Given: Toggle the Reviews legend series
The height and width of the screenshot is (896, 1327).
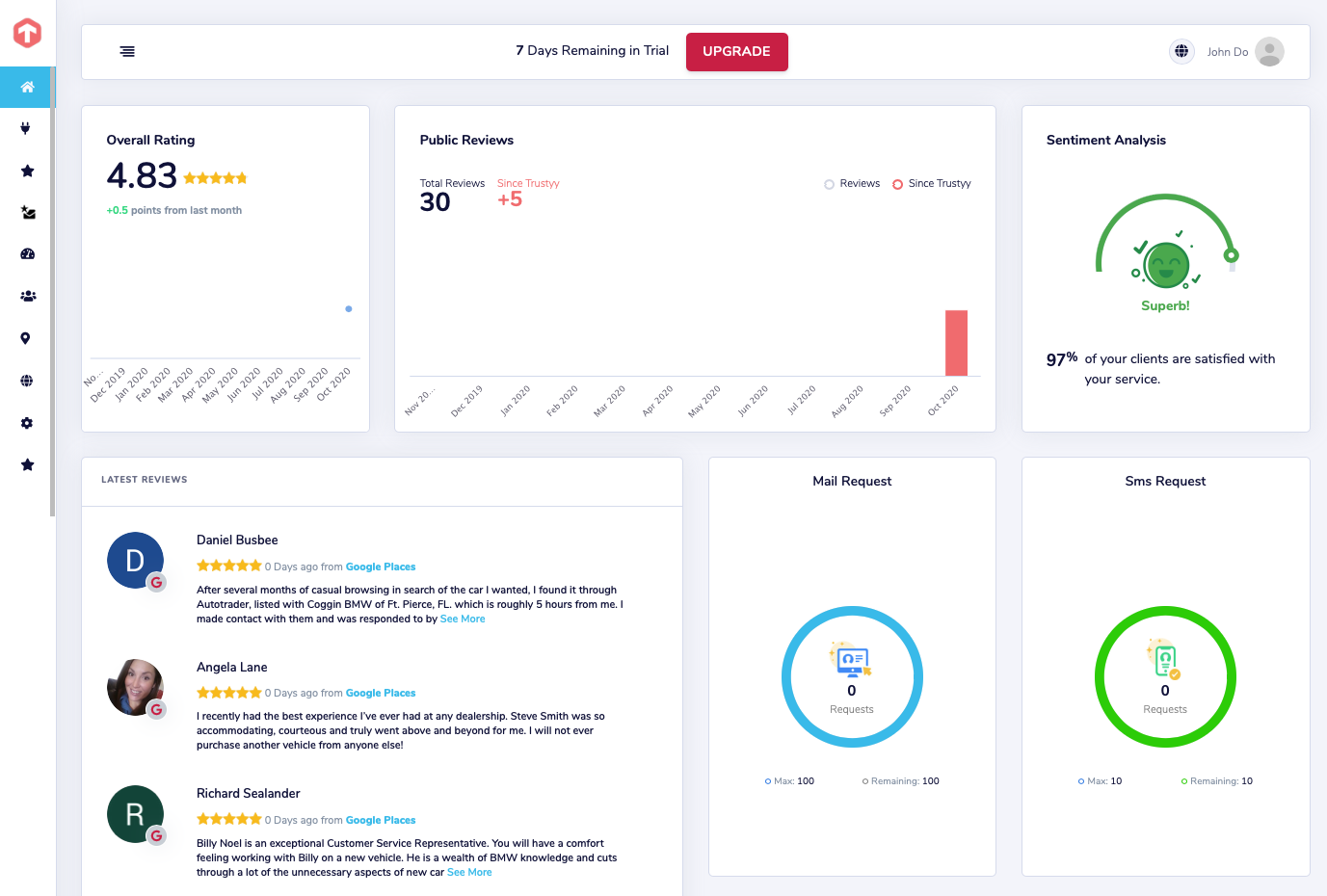Looking at the screenshot, I should (x=852, y=184).
